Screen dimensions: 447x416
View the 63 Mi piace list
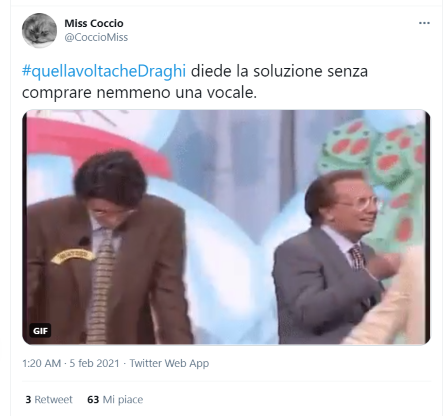pyautogui.click(x=115, y=399)
